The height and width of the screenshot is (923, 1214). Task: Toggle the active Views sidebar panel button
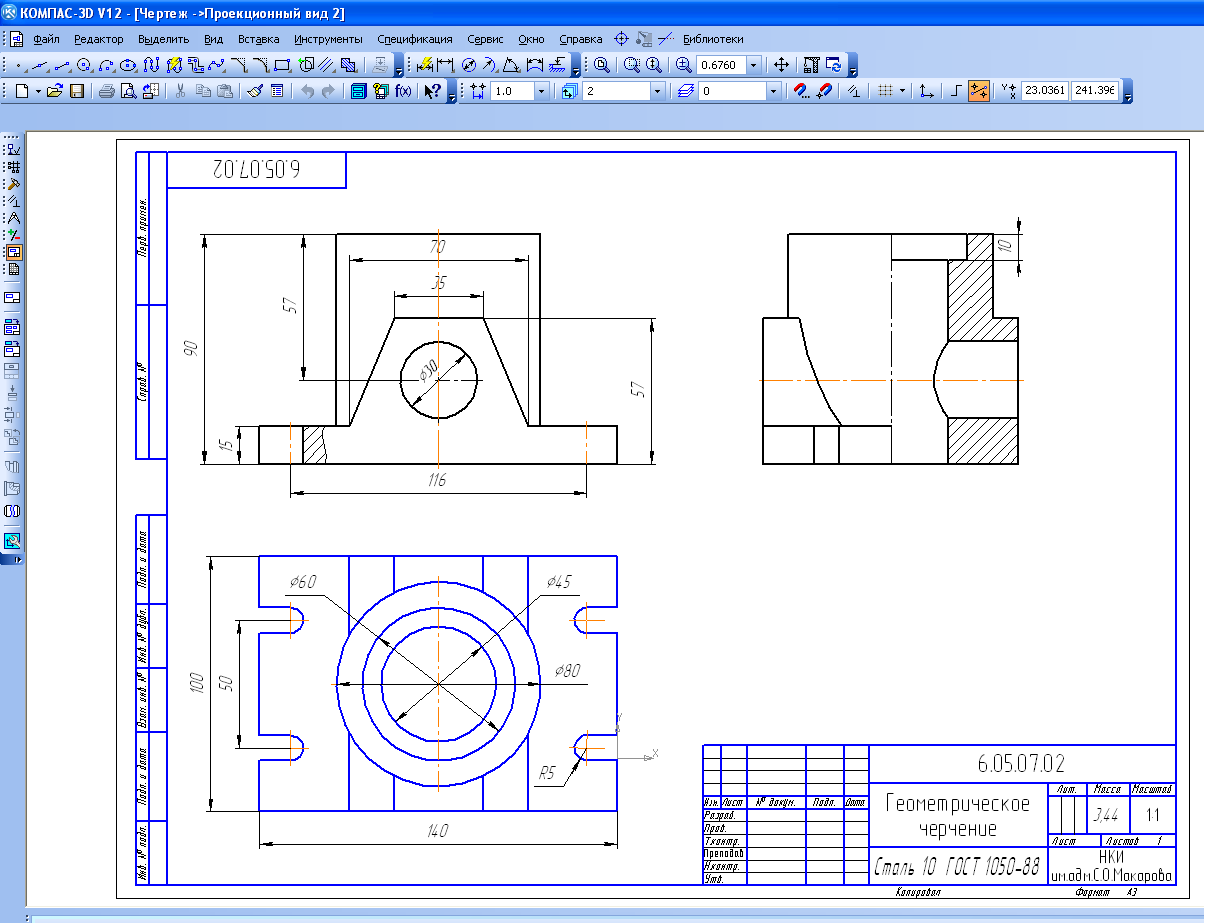tap(15, 252)
